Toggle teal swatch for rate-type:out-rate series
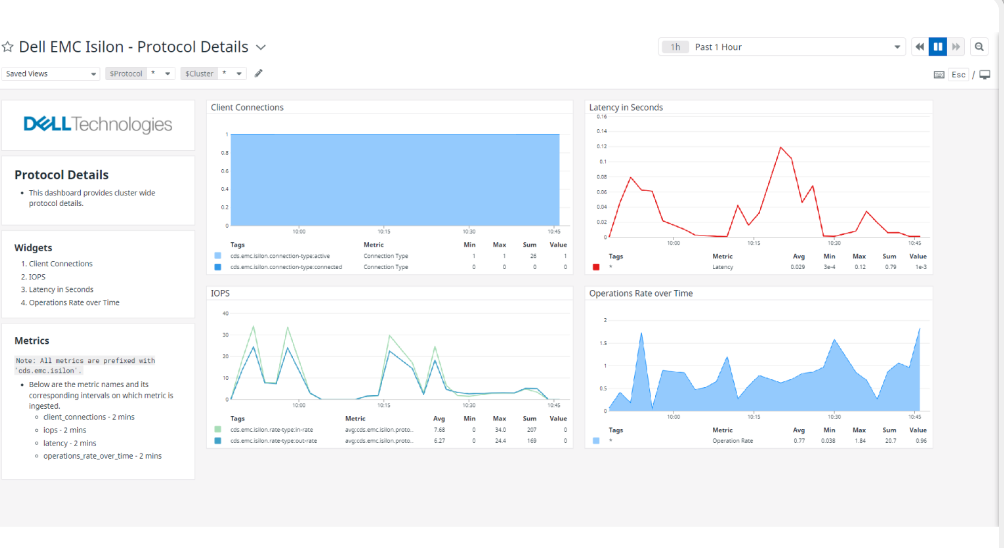Viewport: 1004px width, 548px height. click(218, 440)
